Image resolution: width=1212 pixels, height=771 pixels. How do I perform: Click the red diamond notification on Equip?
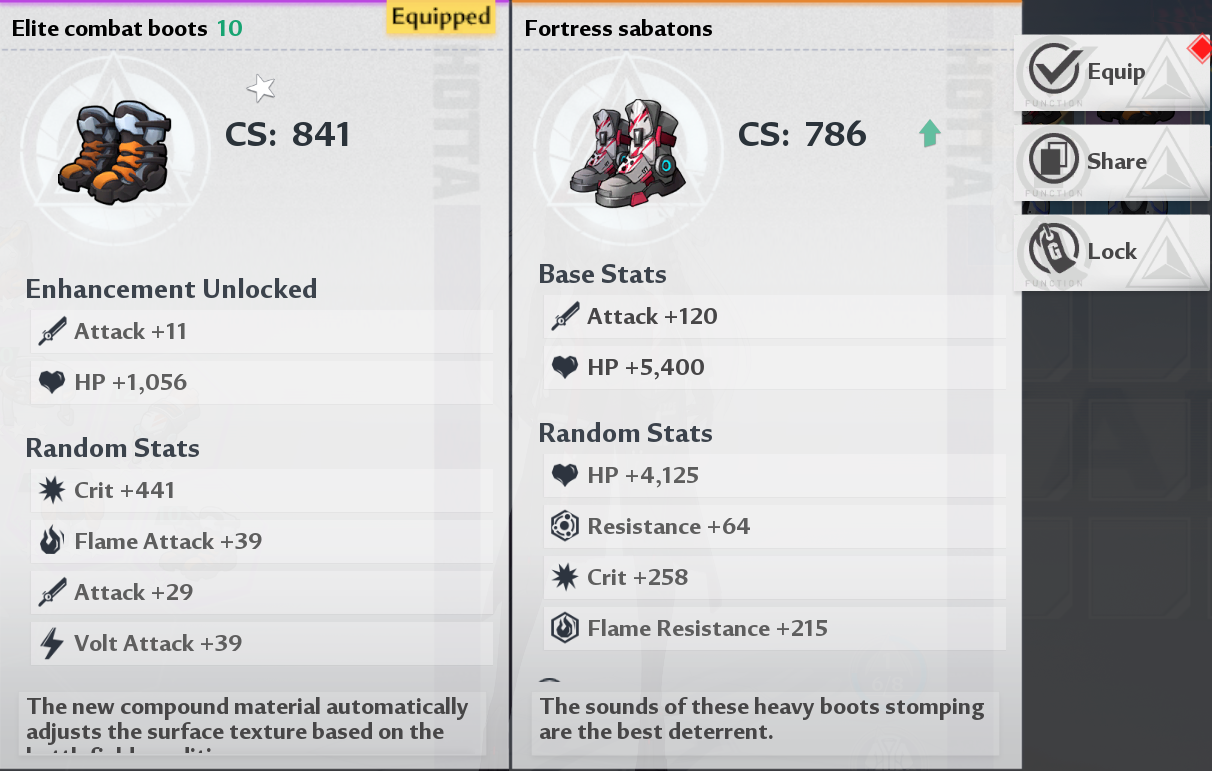[1198, 48]
